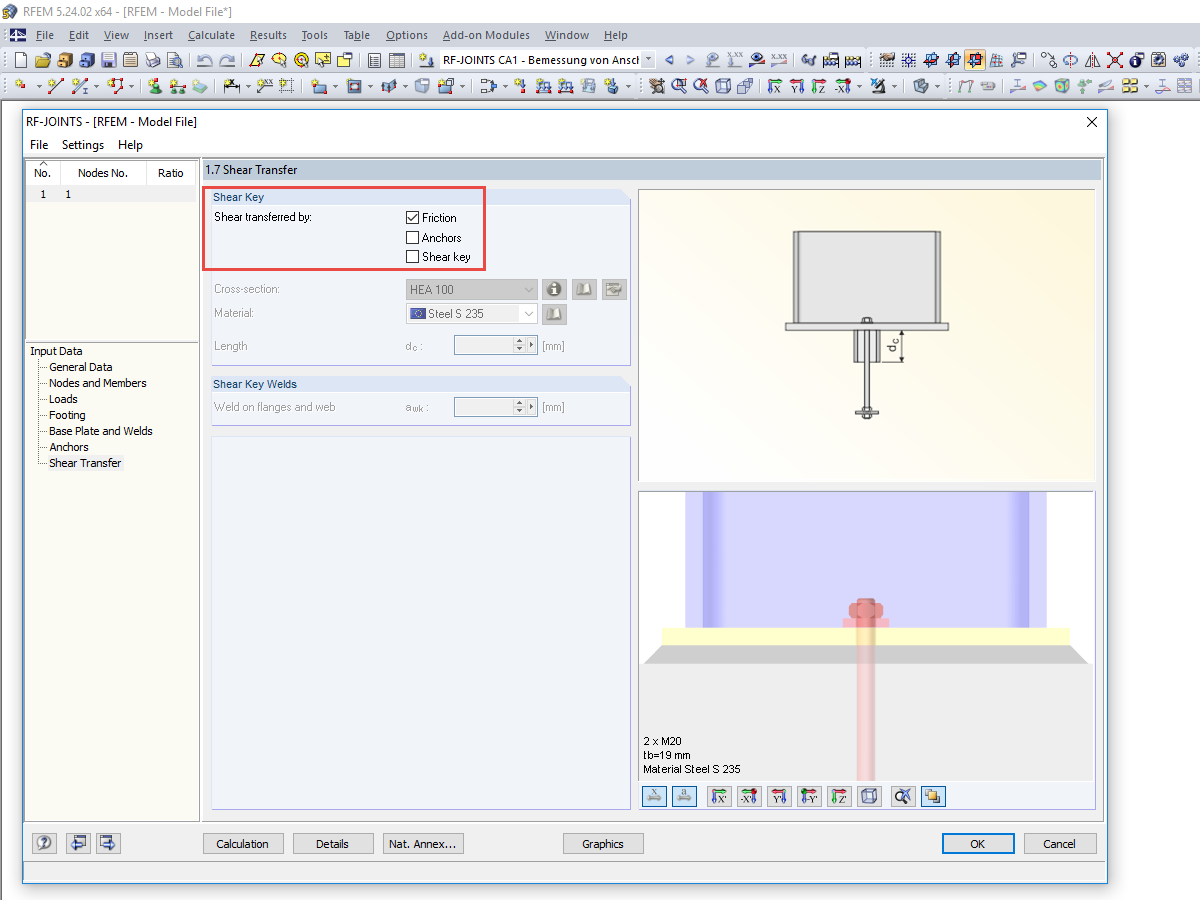1200x900 pixels.
Task: Click the Nodes No. column header
Action: coord(103,173)
